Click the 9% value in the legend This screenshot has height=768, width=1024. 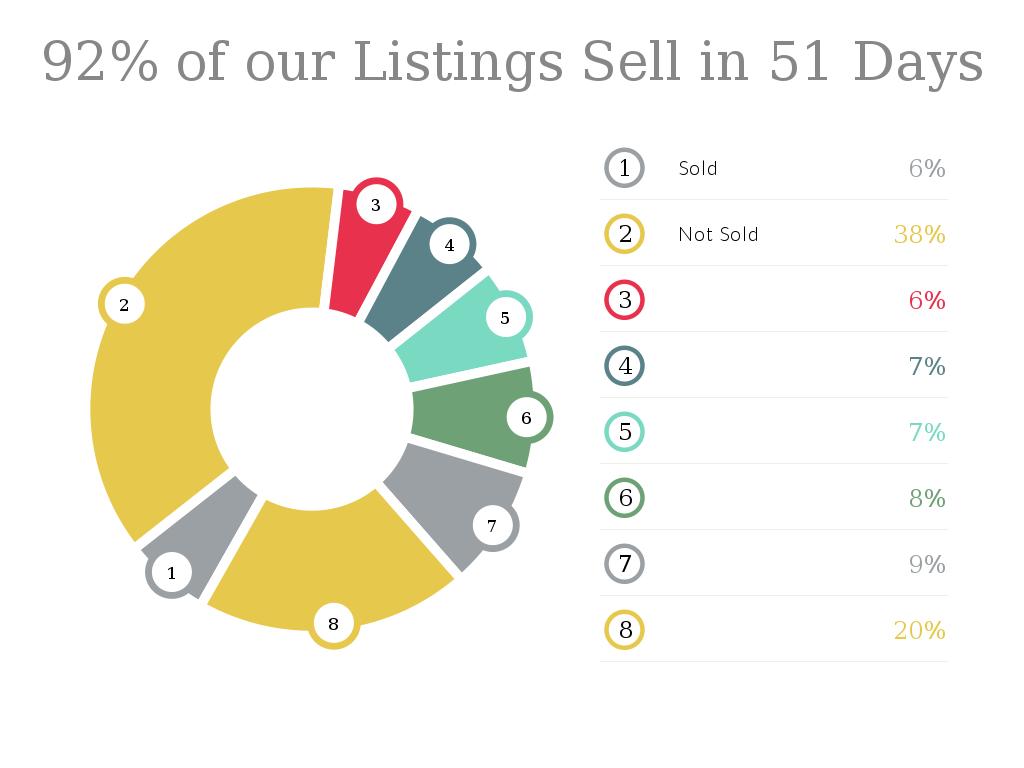pos(927,564)
